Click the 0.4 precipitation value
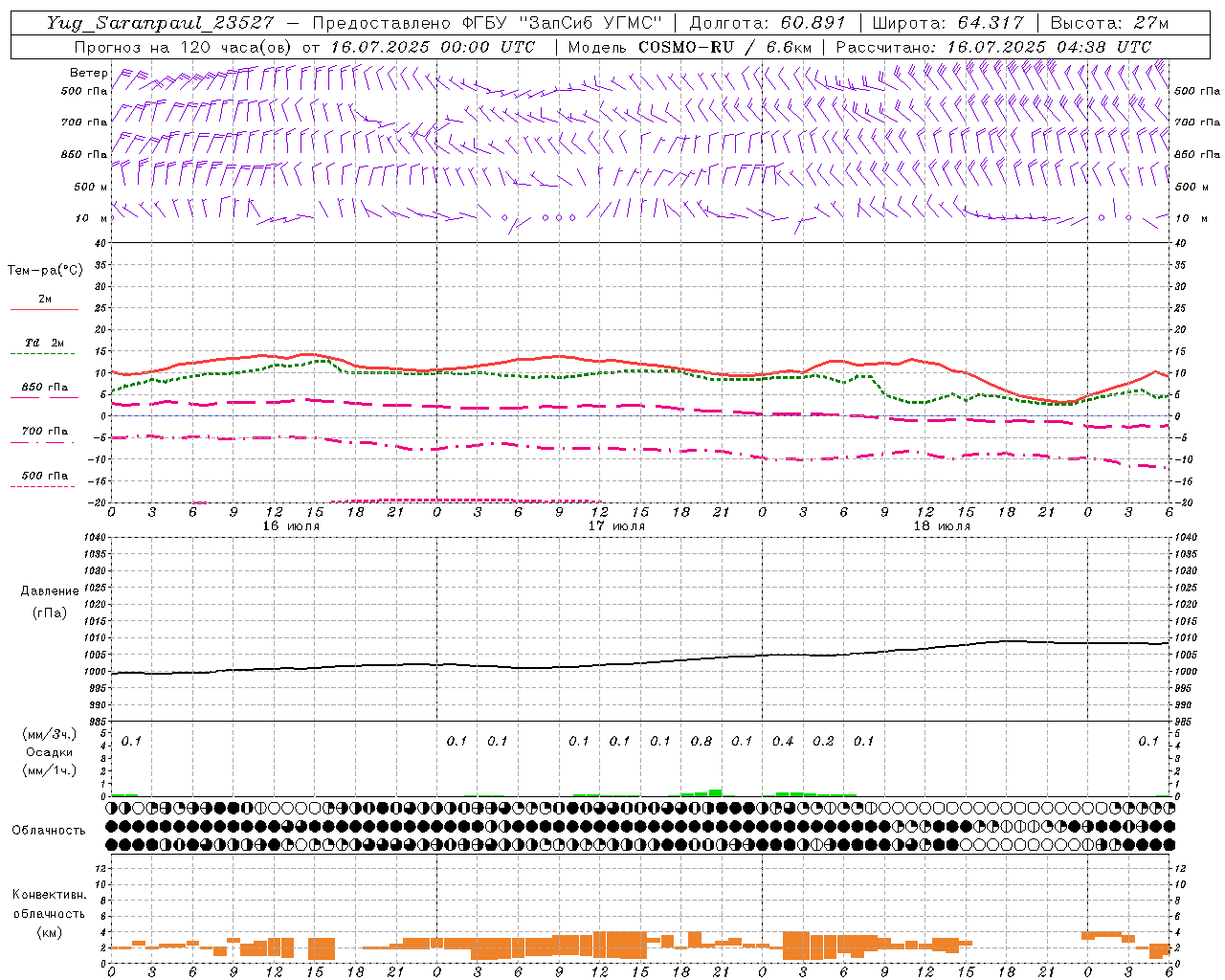The height and width of the screenshot is (980, 1225). [783, 741]
